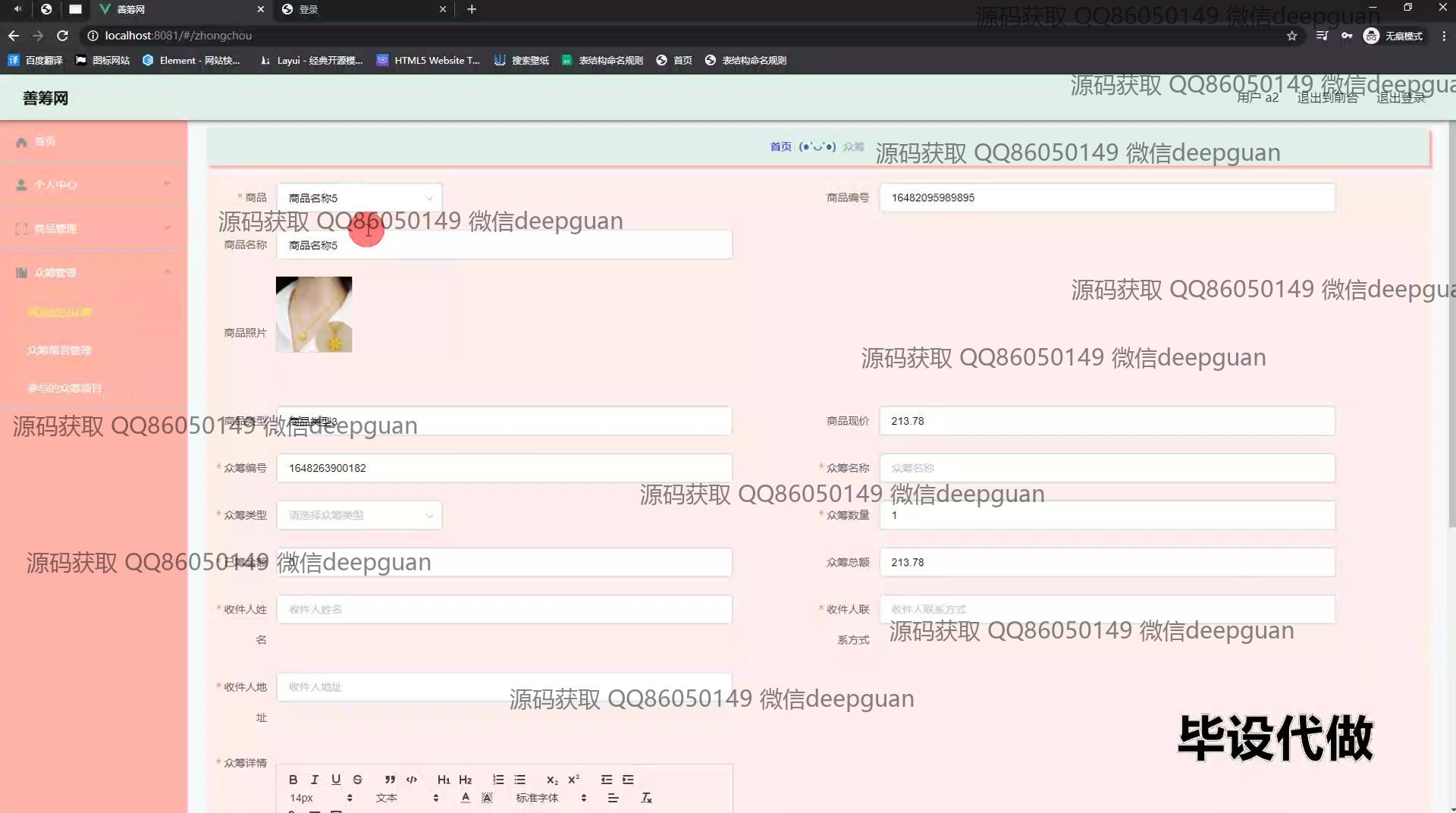The image size is (1456, 813).
Task: Click the 收件人地址 input field
Action: (x=504, y=686)
